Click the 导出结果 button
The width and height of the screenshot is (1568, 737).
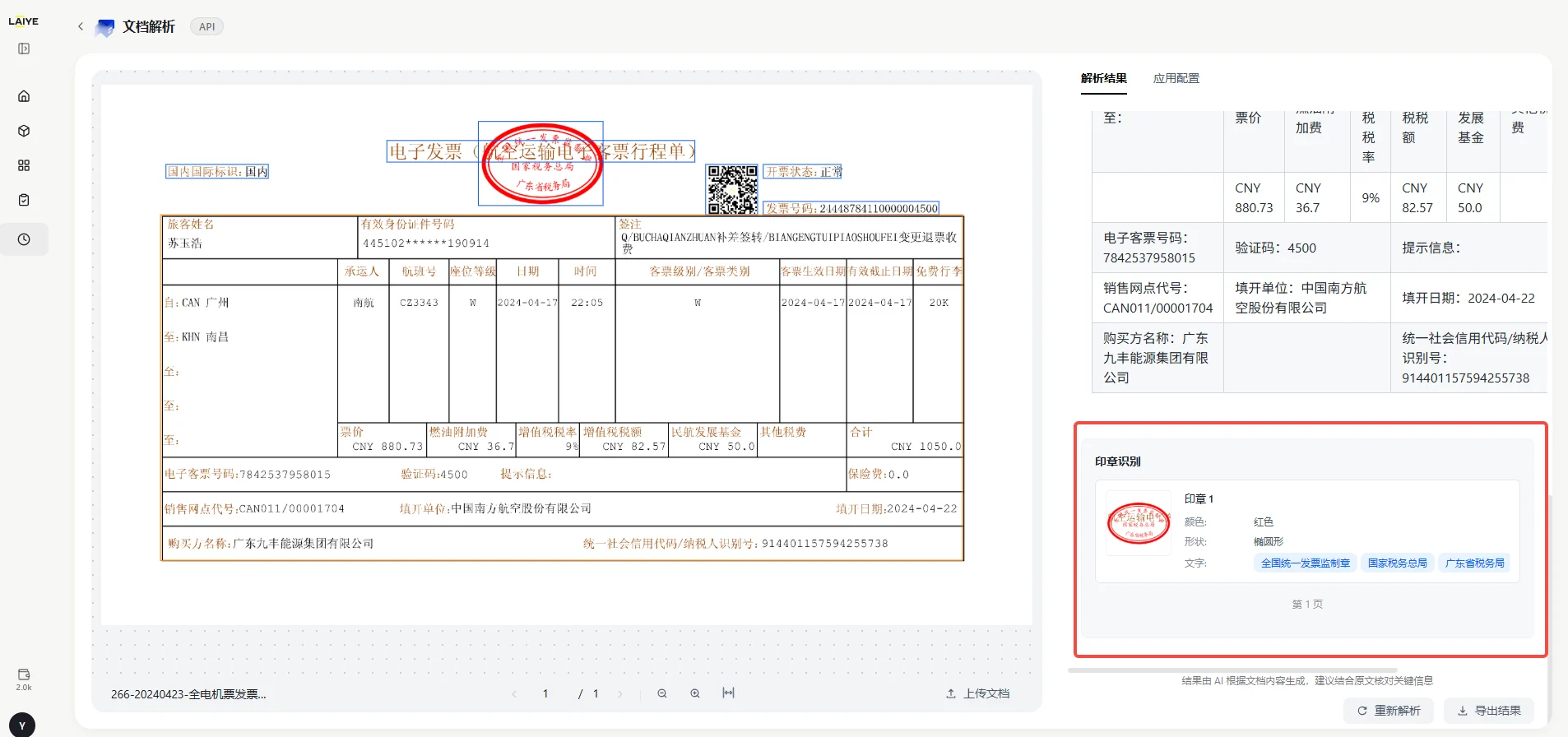point(1489,711)
